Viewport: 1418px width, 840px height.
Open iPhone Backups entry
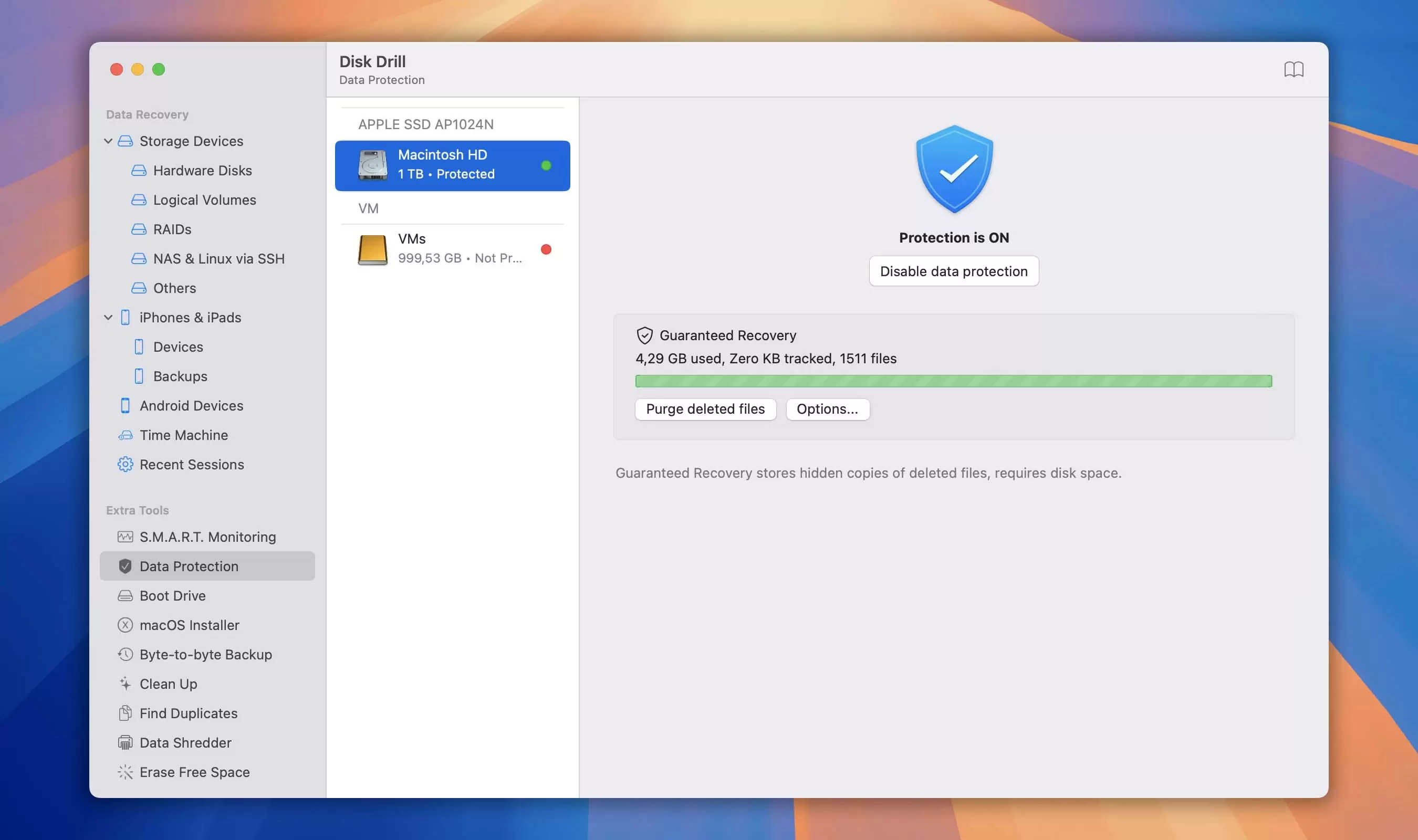(x=180, y=376)
